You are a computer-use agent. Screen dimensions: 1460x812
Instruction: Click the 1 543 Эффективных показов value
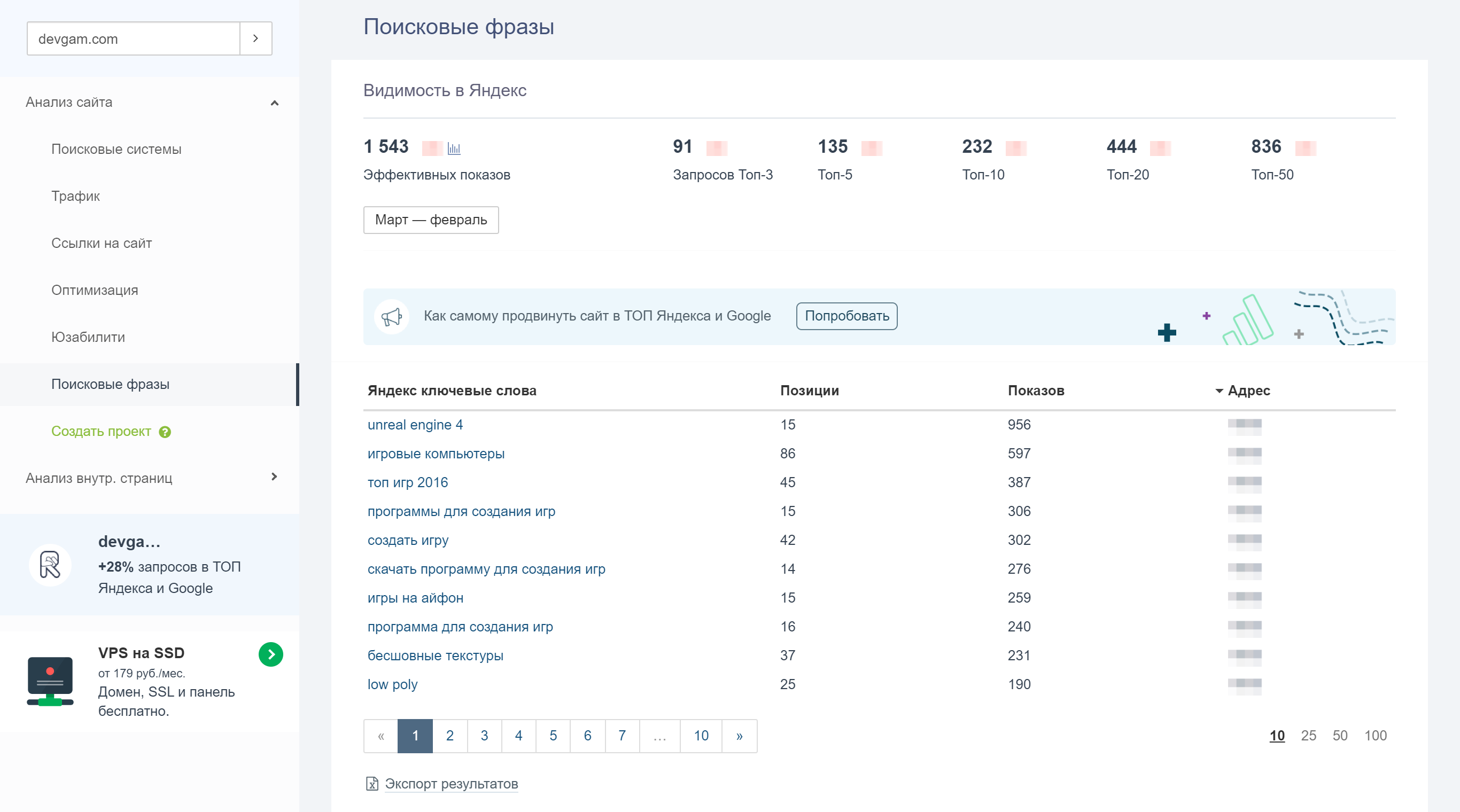[x=385, y=147]
